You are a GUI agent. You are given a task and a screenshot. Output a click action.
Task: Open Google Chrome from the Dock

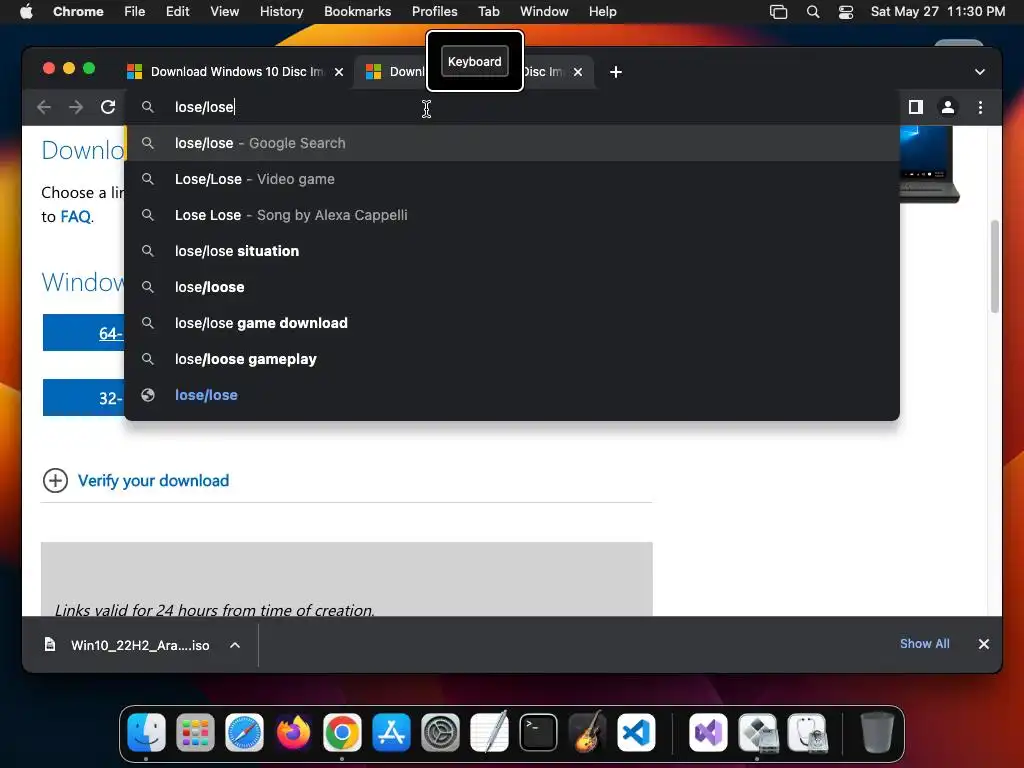pyautogui.click(x=342, y=732)
